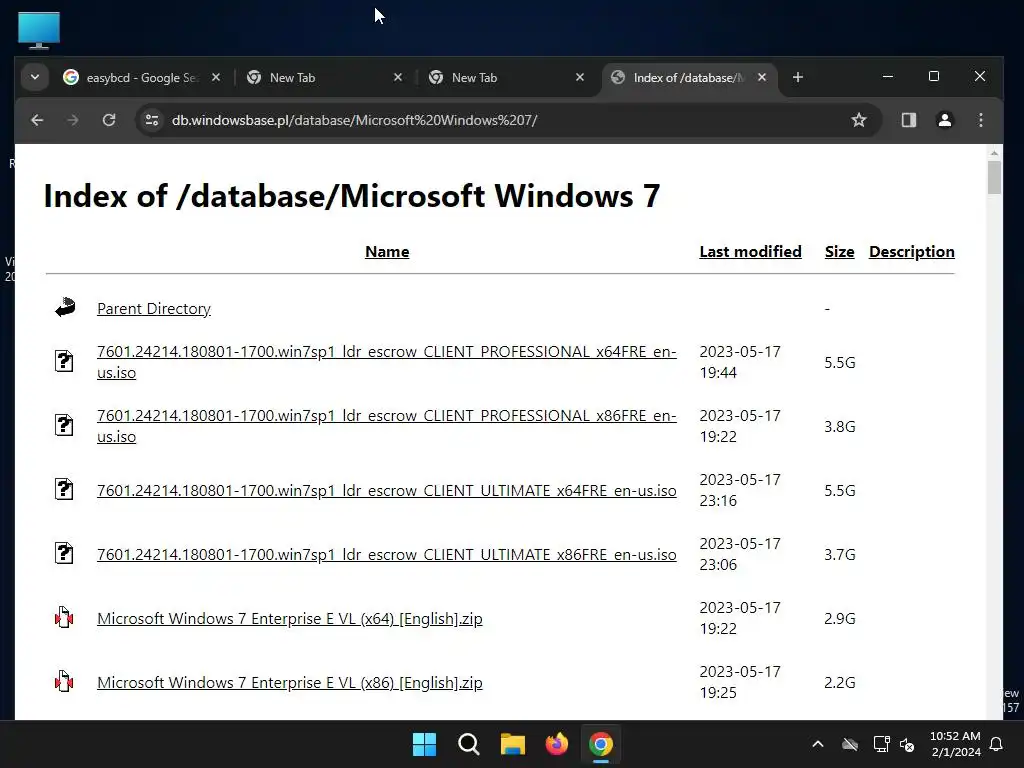This screenshot has width=1024, height=768.
Task: Sort listing by Last modified column
Action: click(750, 251)
